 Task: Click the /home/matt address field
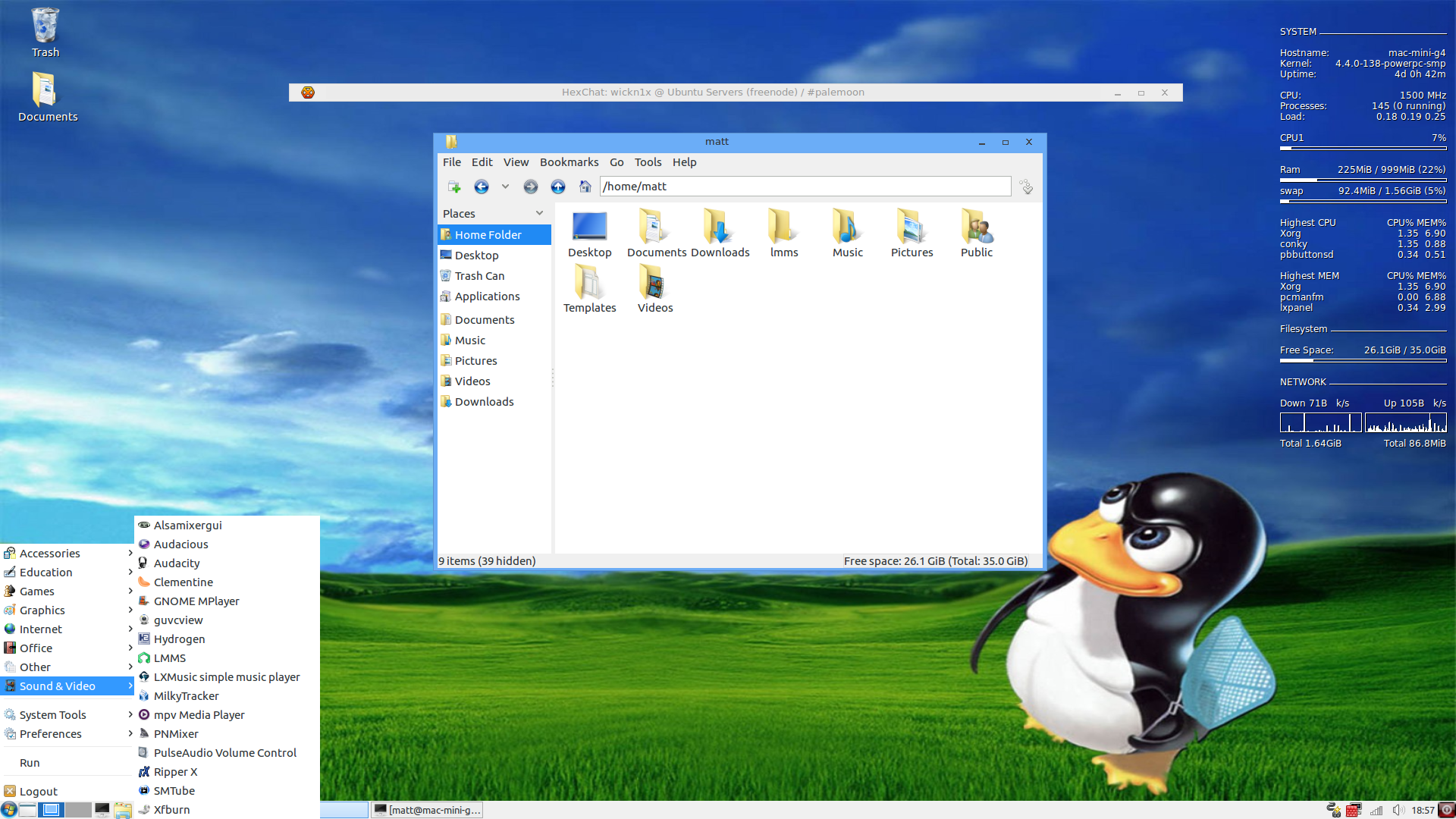(805, 187)
